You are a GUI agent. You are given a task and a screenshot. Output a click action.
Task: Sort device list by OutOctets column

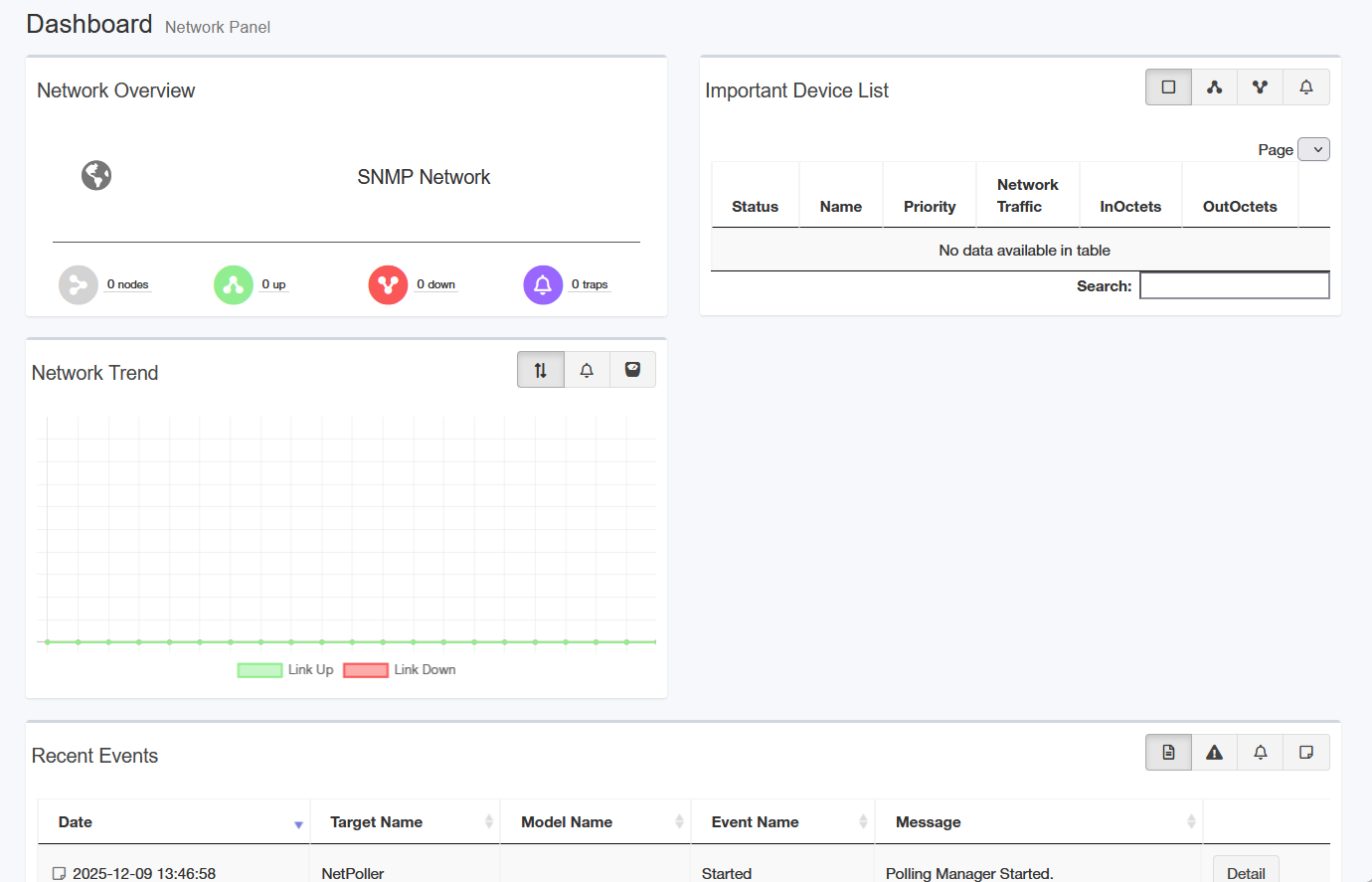(1240, 196)
